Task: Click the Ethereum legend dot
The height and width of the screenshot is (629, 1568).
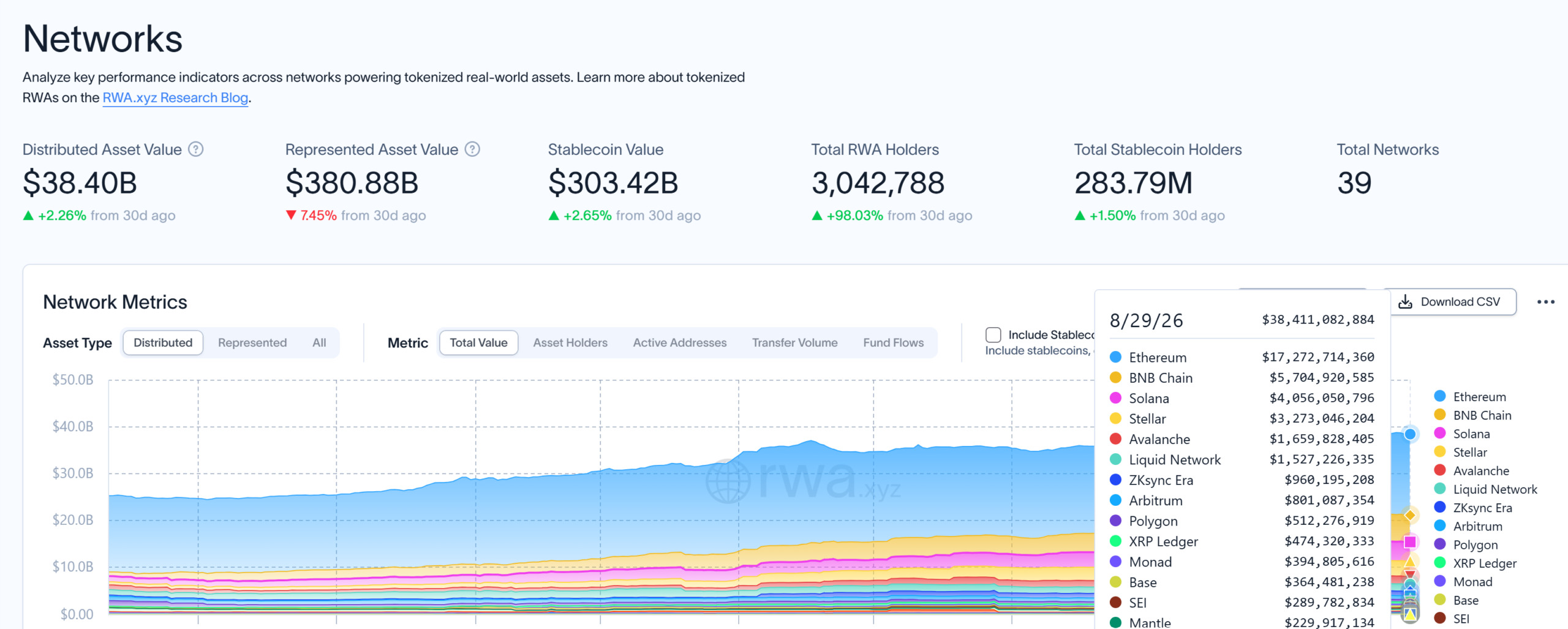Action: [x=1440, y=396]
